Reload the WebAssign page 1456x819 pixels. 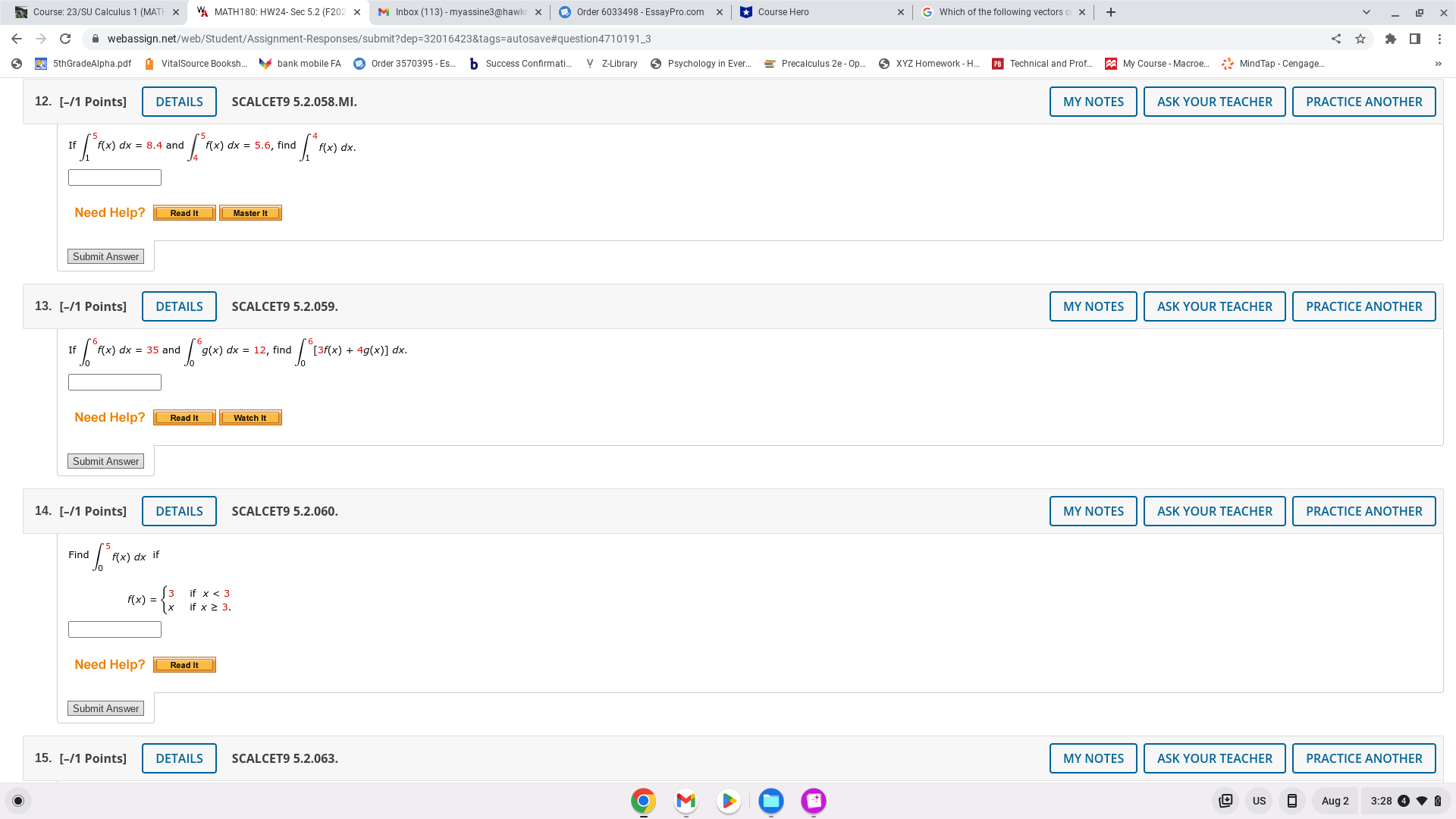pyautogui.click(x=65, y=39)
